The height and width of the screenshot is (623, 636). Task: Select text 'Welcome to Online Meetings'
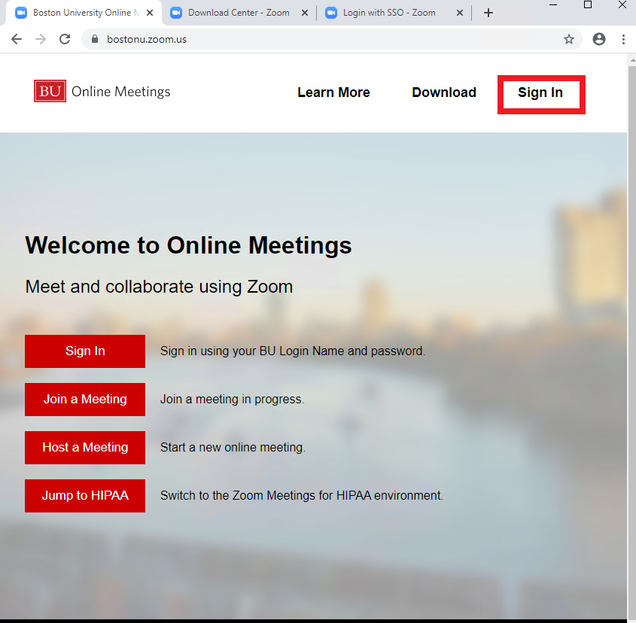[x=188, y=246]
